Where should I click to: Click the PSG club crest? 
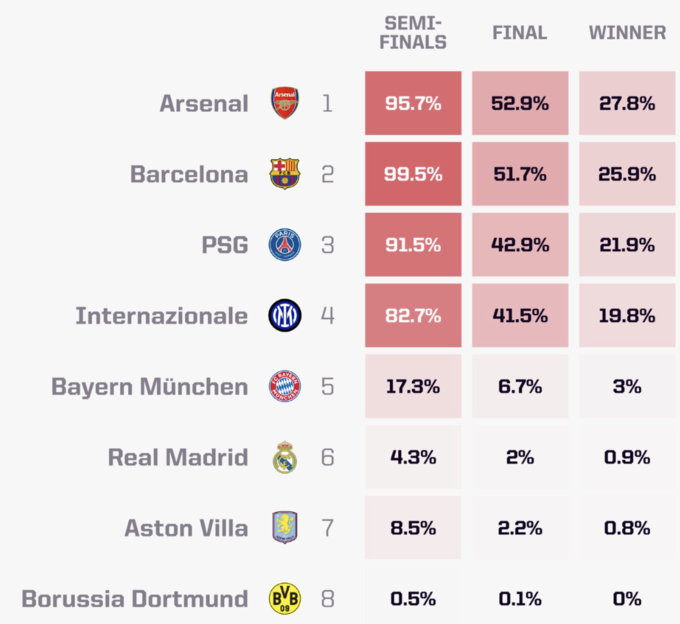pos(285,245)
